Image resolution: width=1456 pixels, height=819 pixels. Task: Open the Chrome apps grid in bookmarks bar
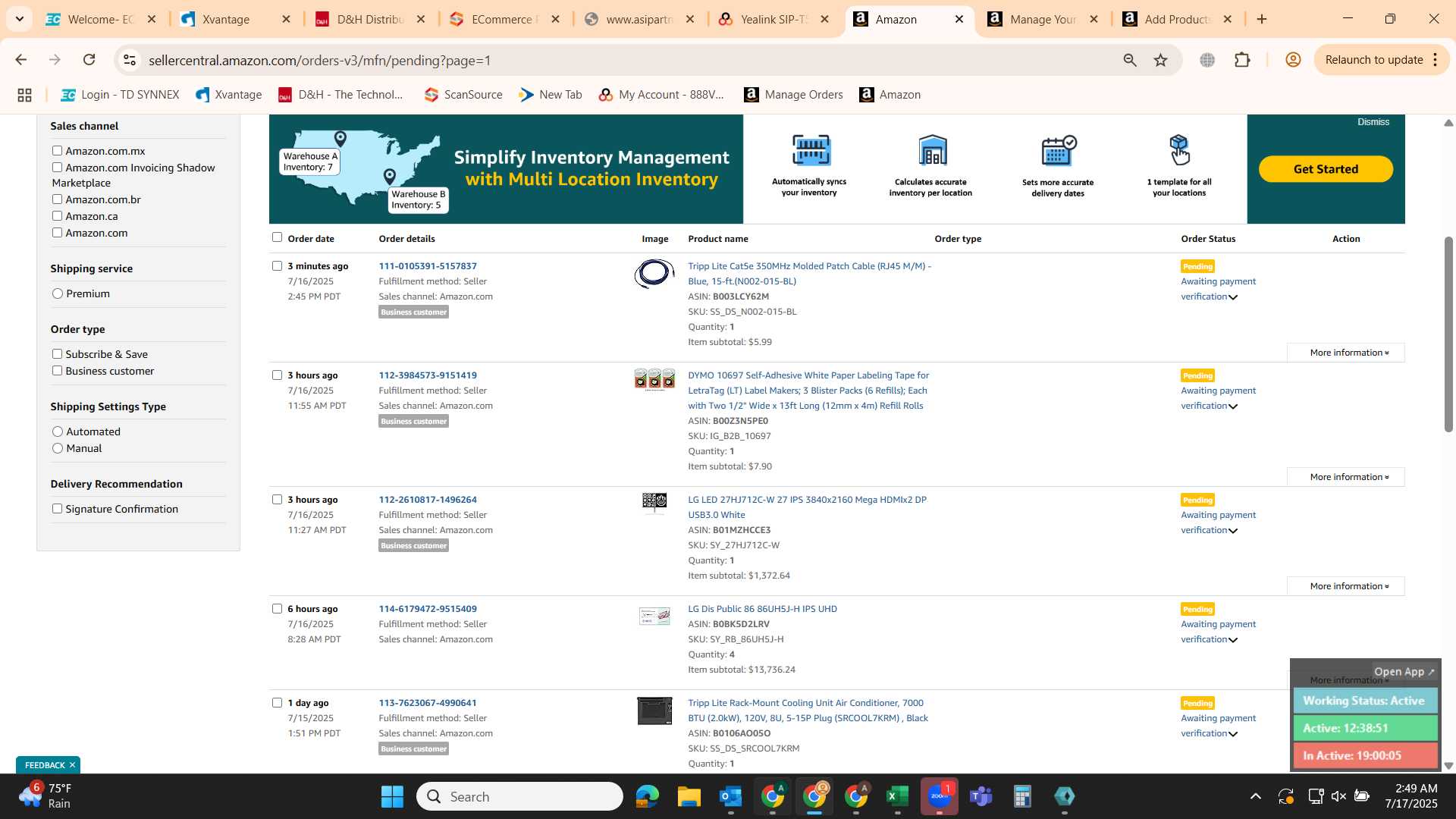tap(24, 95)
